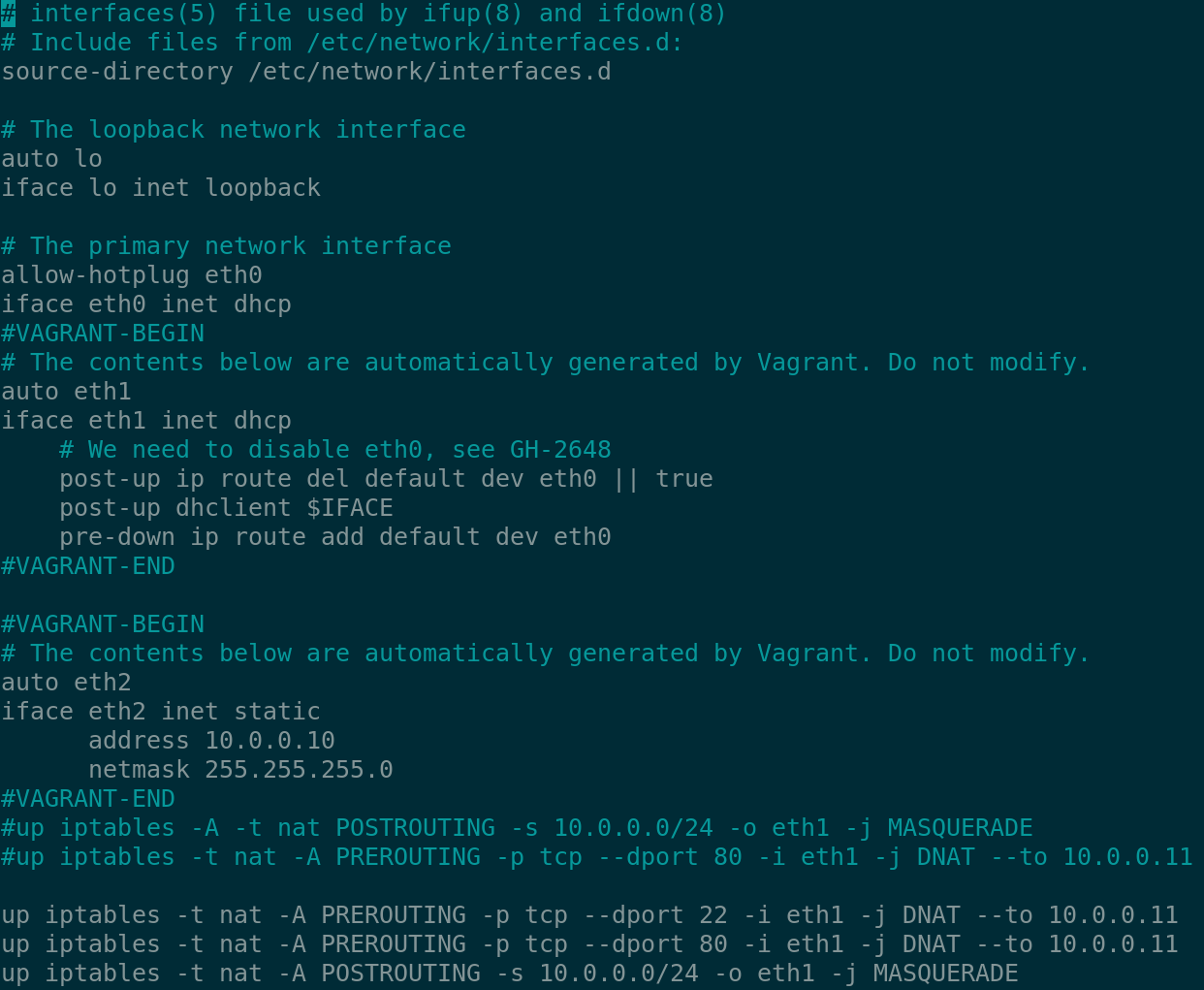Click the GH-2648 reference in the comment
The height and width of the screenshot is (990, 1204).
560,450
